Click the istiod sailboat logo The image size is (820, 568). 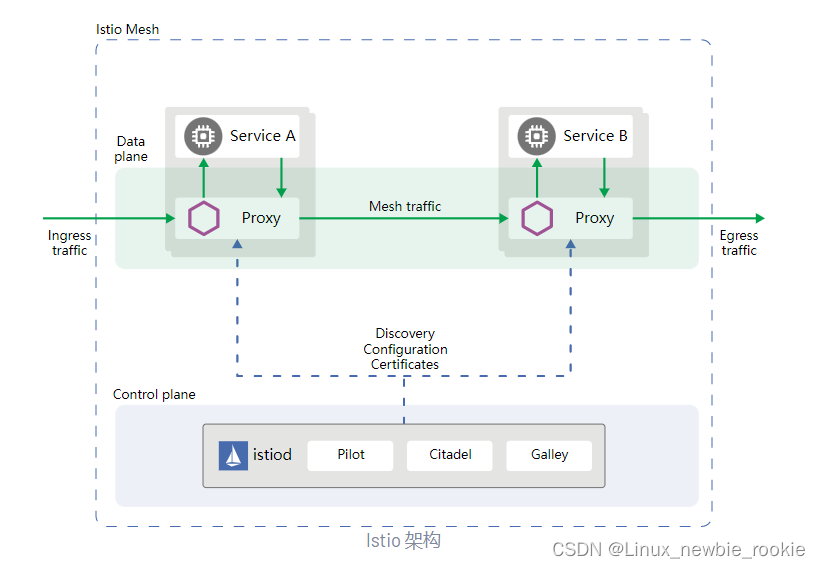click(233, 456)
